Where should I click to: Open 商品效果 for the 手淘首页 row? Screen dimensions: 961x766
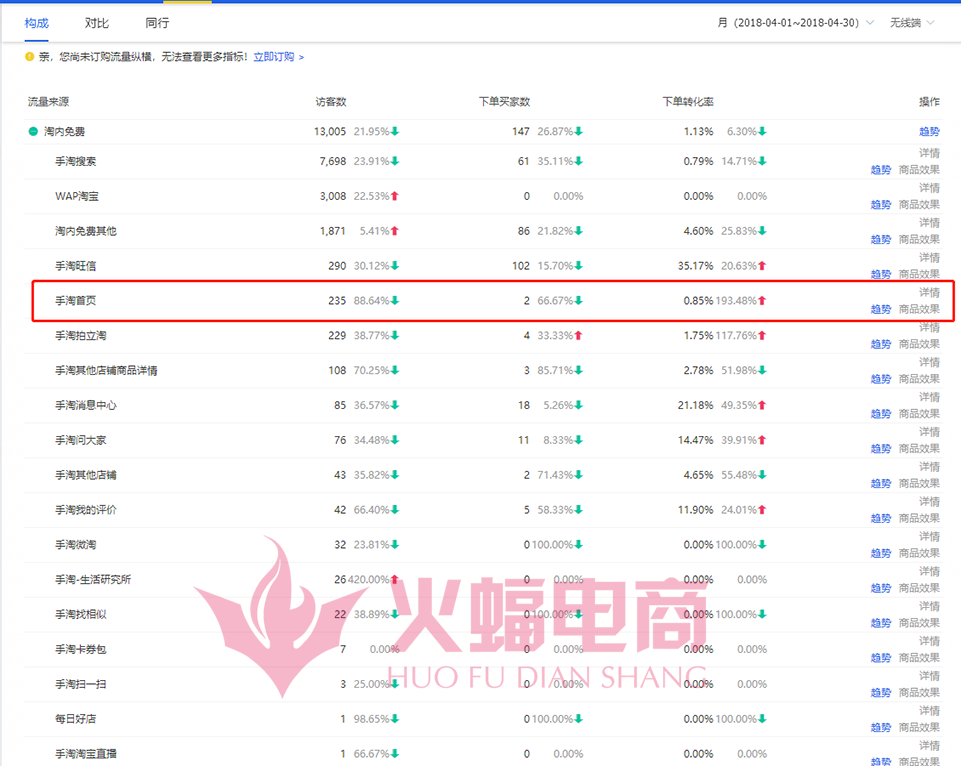click(x=919, y=309)
